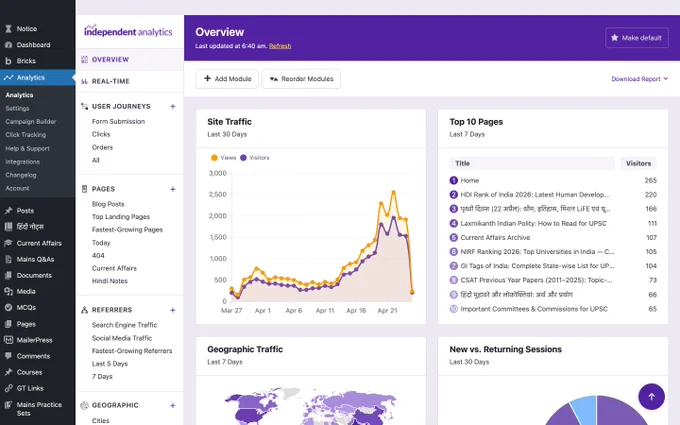The width and height of the screenshot is (680, 425).
Task: Open Notice hourglass icon in sidebar
Action: tap(8, 29)
